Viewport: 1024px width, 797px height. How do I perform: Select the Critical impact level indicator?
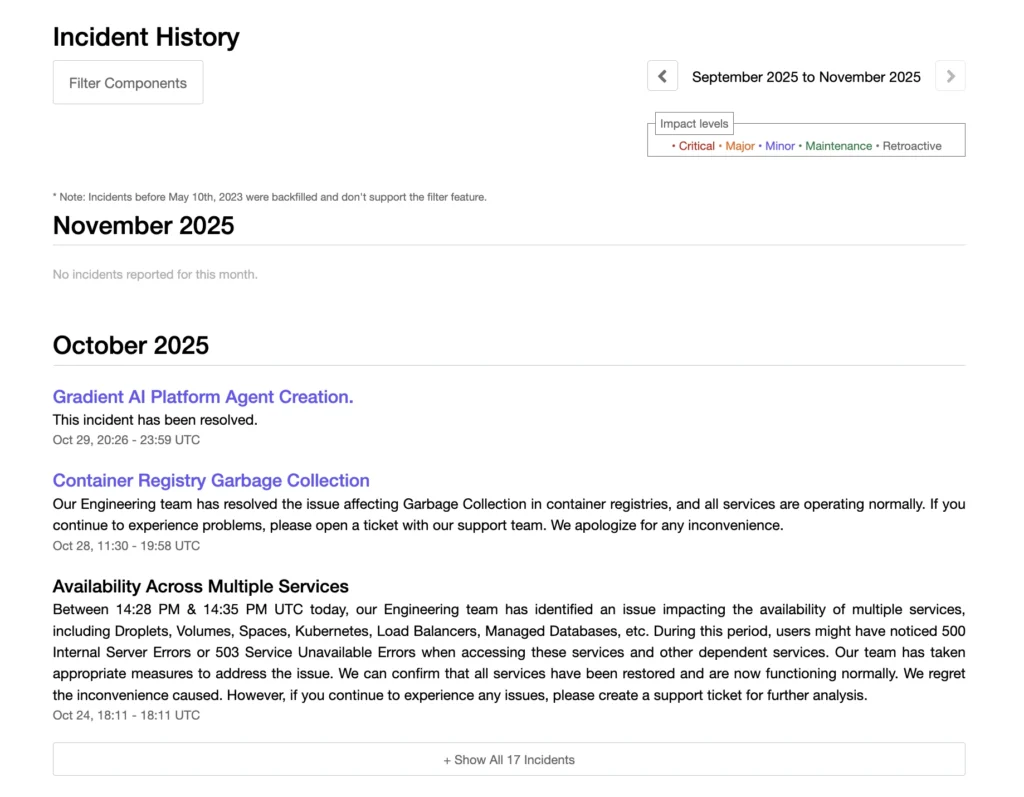click(697, 145)
